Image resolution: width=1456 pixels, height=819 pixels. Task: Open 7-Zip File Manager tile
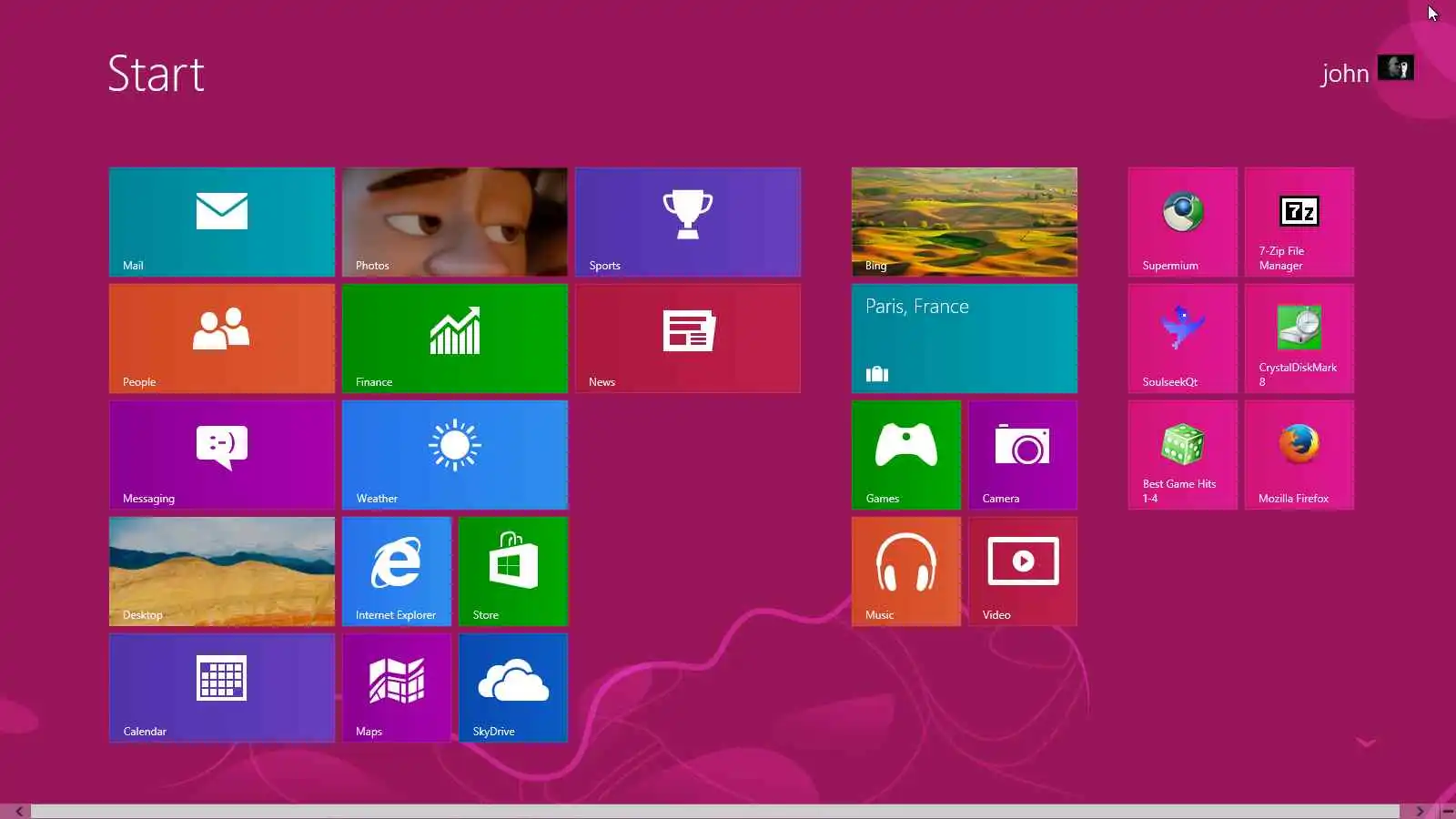point(1299,222)
